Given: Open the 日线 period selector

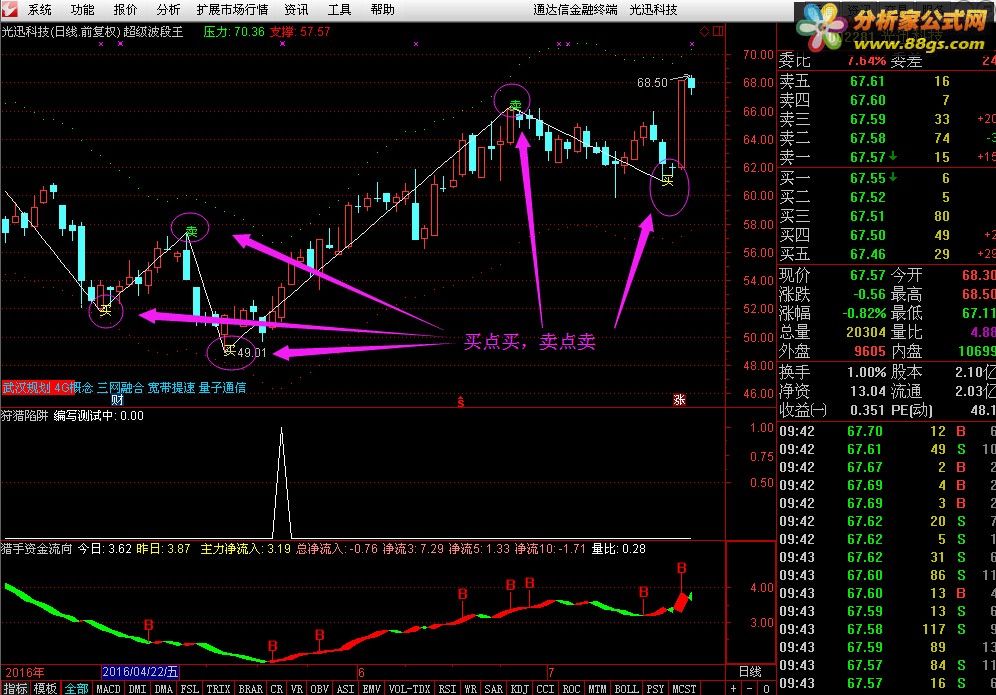Looking at the screenshot, I should [x=750, y=671].
